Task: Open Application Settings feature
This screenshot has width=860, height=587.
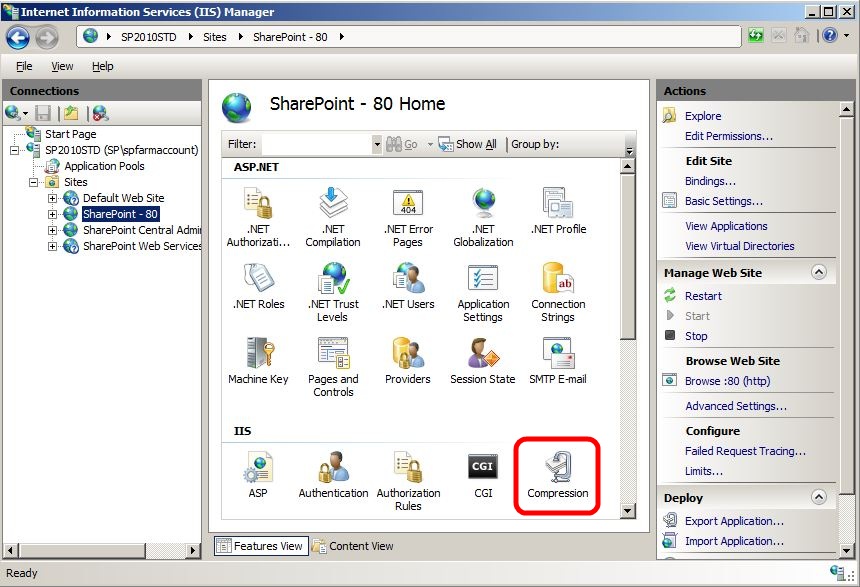Action: [x=483, y=292]
